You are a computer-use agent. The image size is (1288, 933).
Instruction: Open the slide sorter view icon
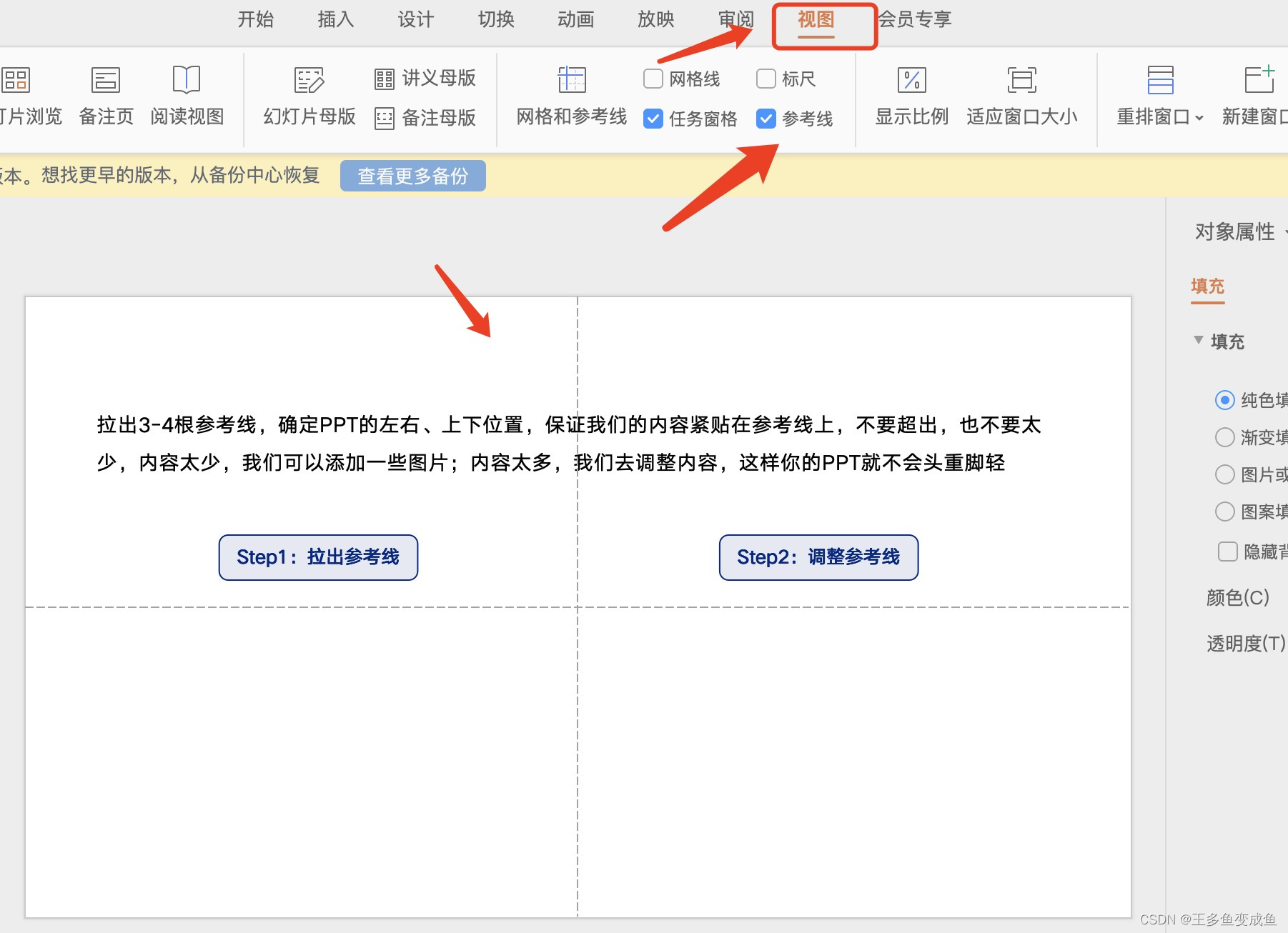tap(16, 79)
